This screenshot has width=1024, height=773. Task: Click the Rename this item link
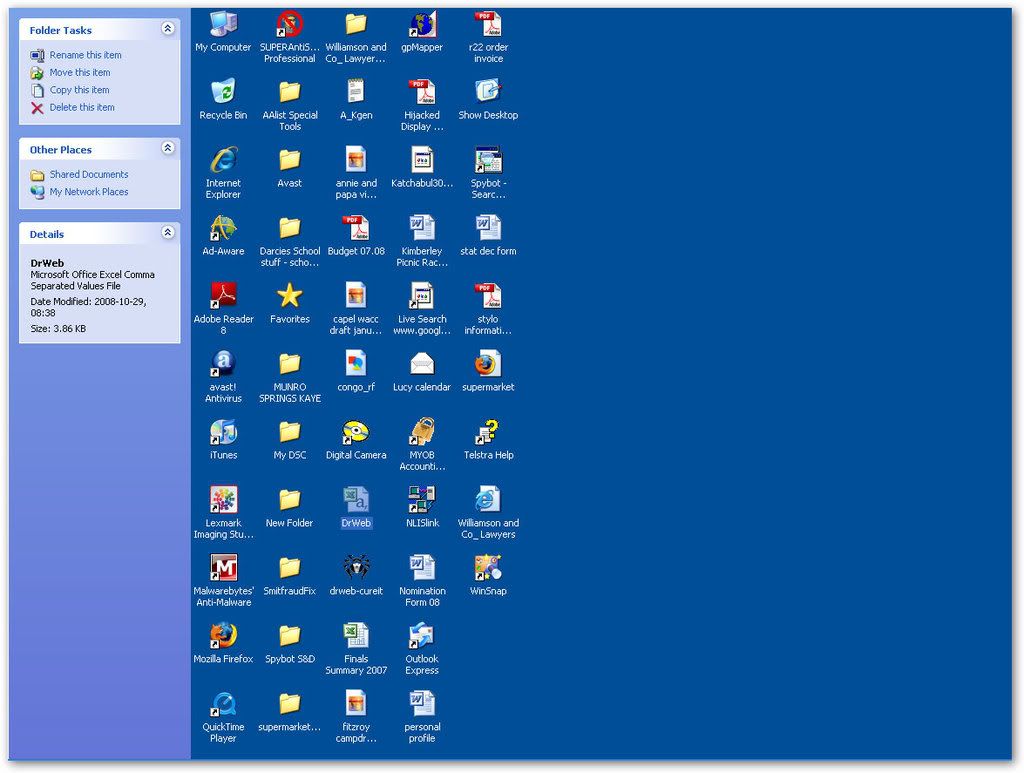pos(86,55)
